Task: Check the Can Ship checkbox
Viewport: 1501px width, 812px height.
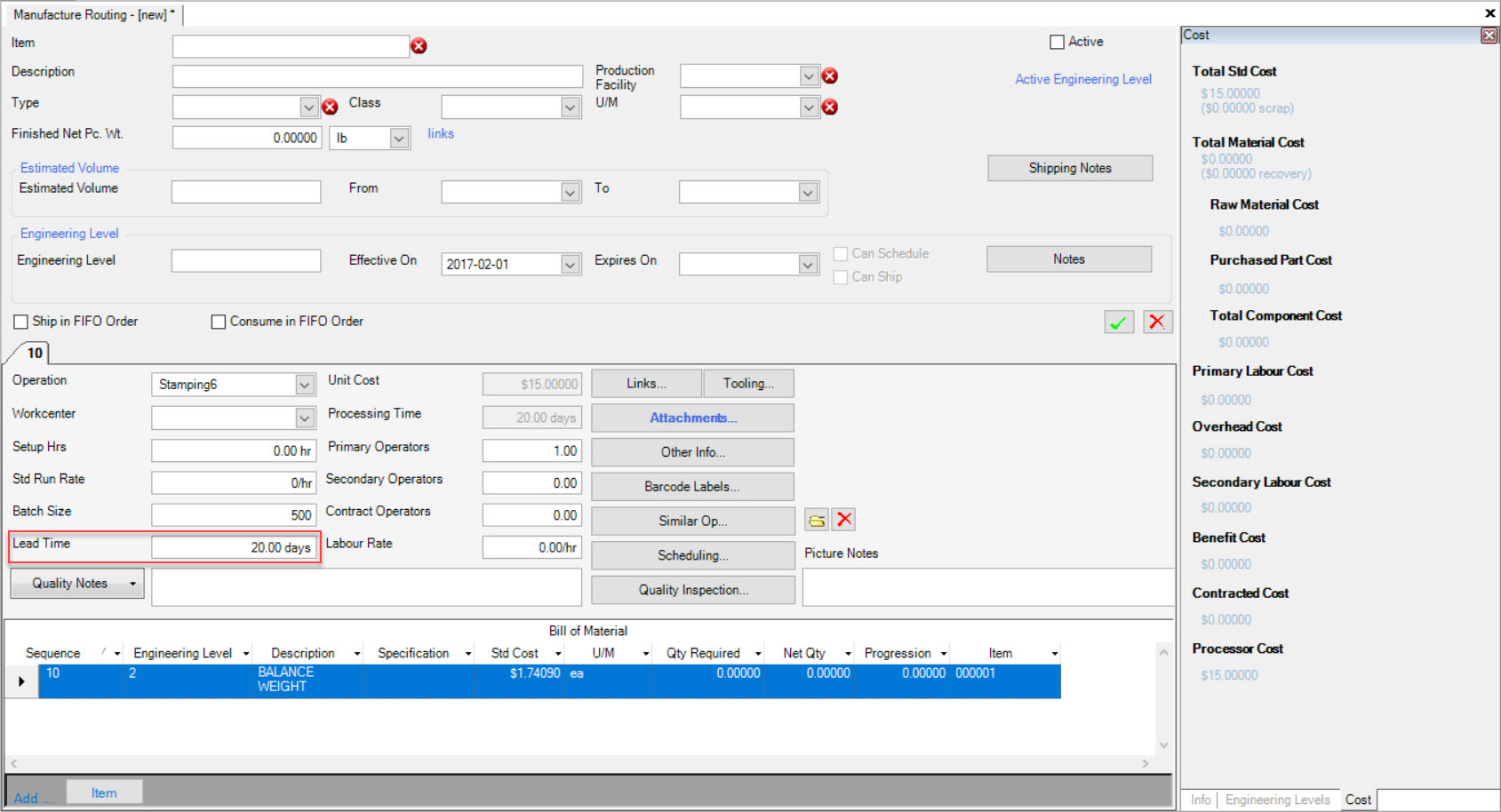Action: click(x=840, y=277)
